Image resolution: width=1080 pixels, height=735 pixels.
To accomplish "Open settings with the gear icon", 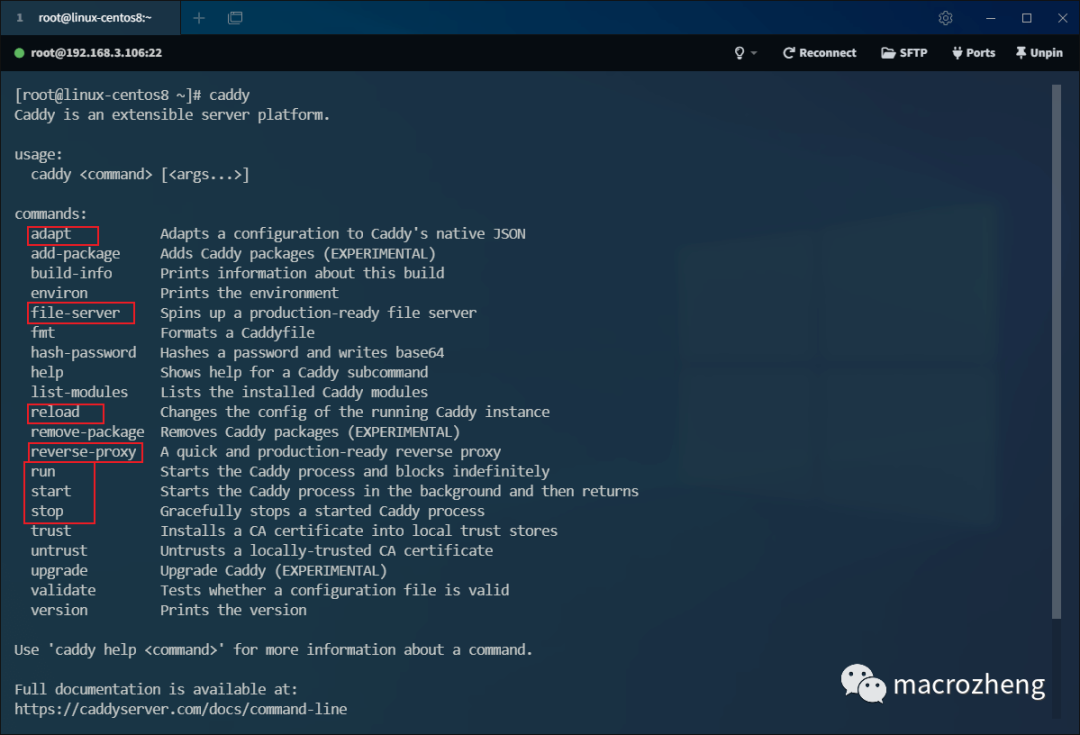I will (944, 17).
